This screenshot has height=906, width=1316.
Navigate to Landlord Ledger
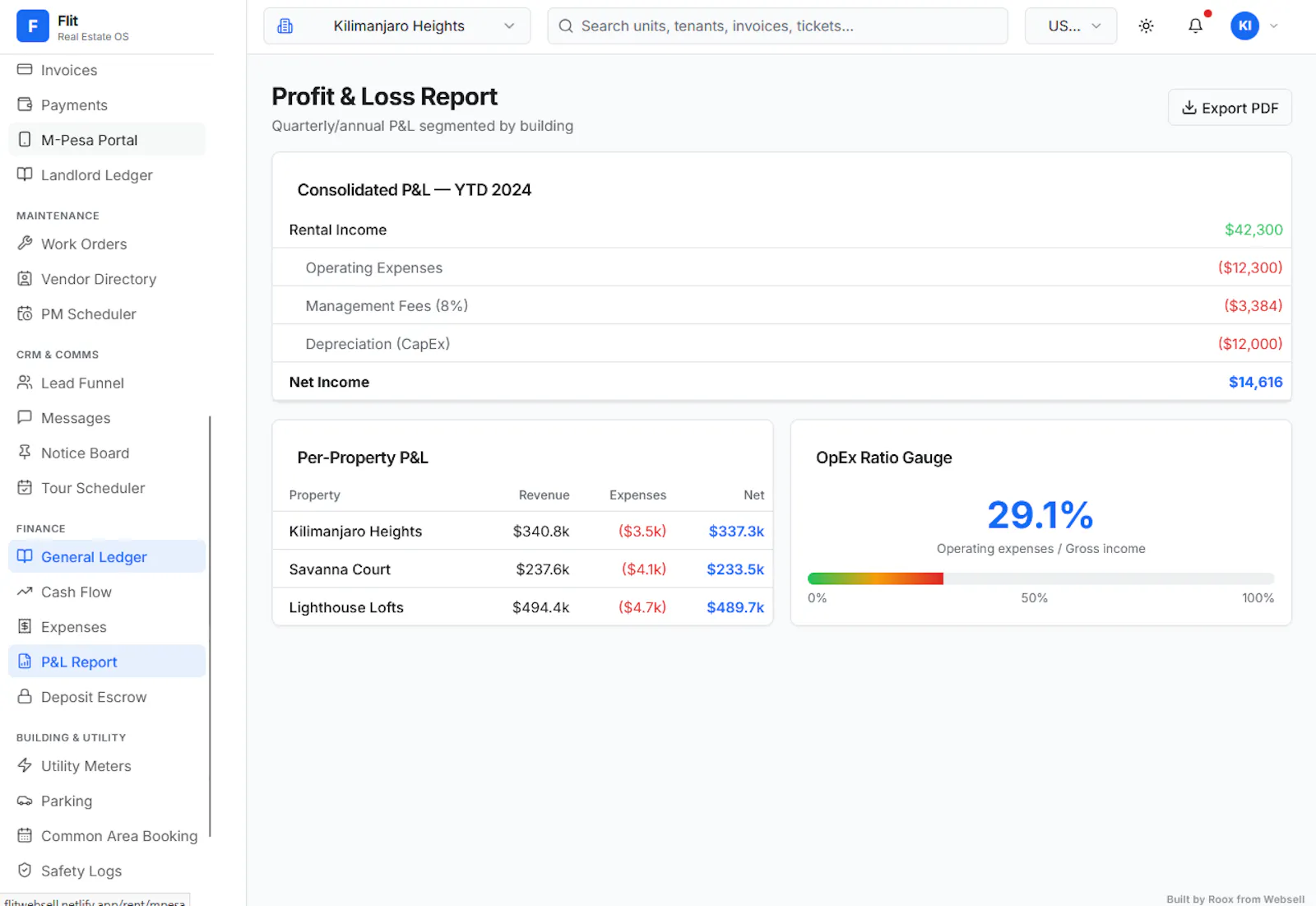tap(107, 174)
